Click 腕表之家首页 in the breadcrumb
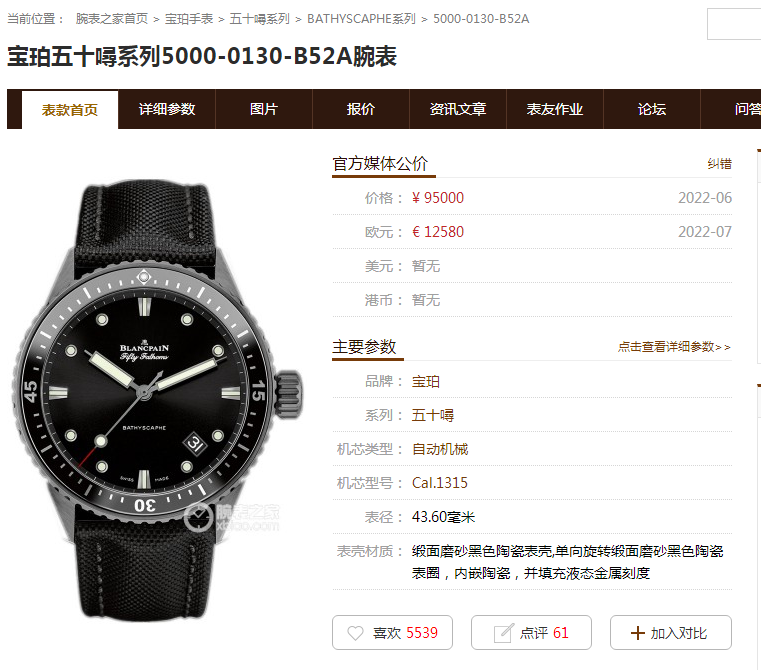 pos(112,19)
